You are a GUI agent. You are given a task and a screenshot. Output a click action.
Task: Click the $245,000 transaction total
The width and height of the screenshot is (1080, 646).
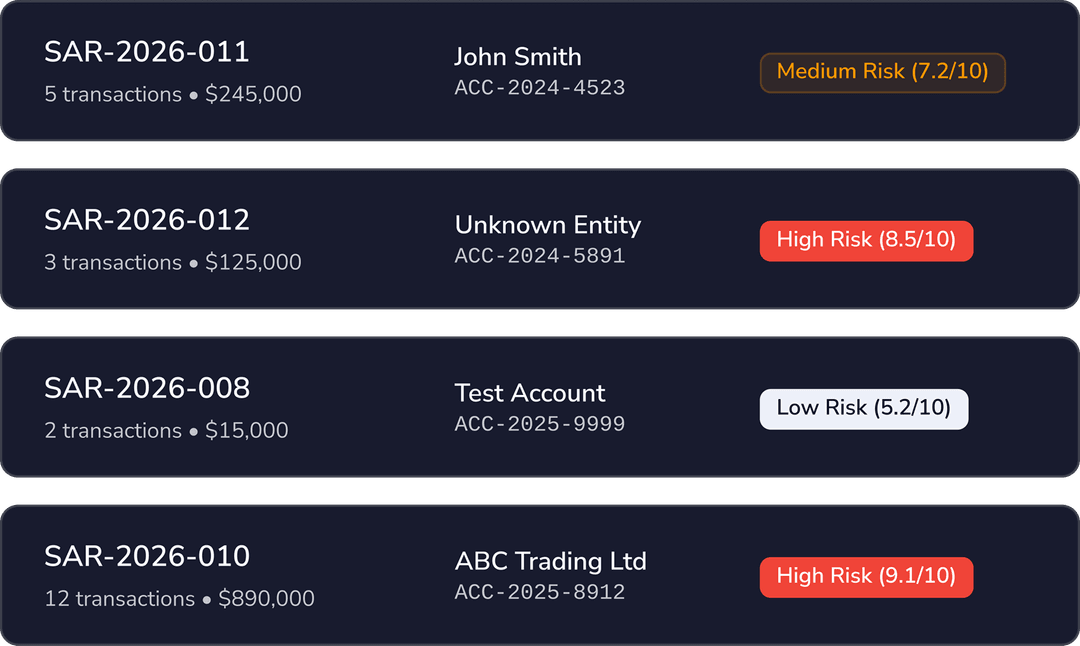[254, 94]
